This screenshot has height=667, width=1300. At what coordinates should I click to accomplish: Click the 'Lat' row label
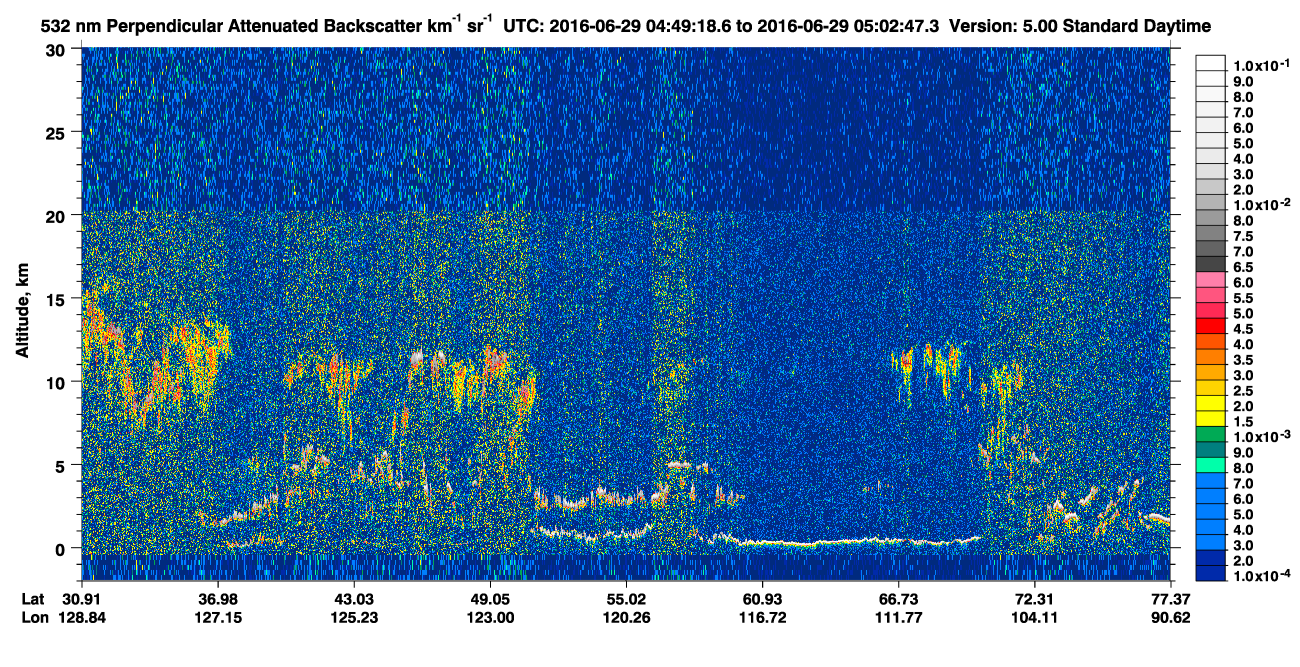point(33,599)
